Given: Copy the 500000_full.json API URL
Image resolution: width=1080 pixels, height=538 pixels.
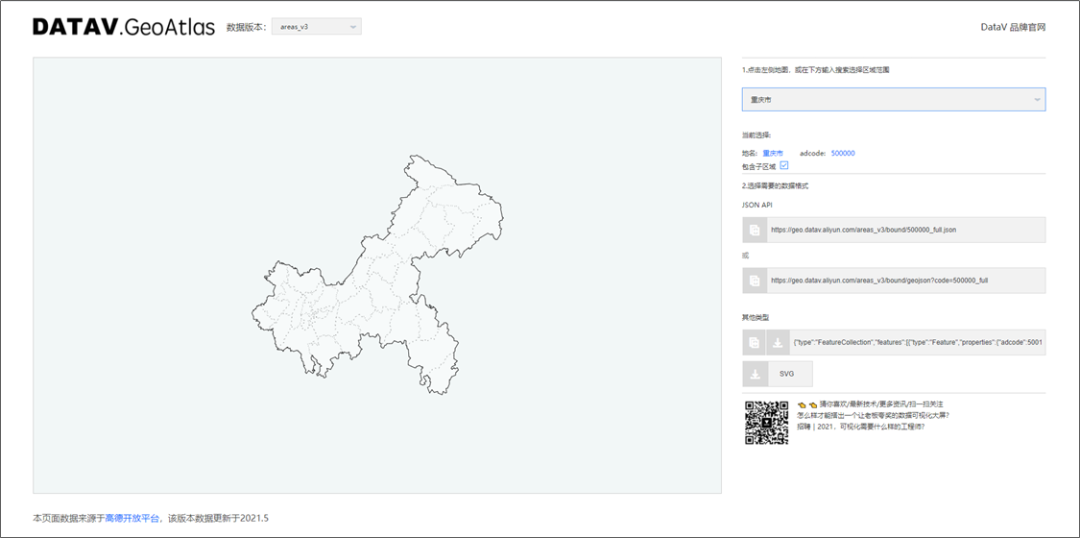Looking at the screenshot, I should (x=754, y=230).
